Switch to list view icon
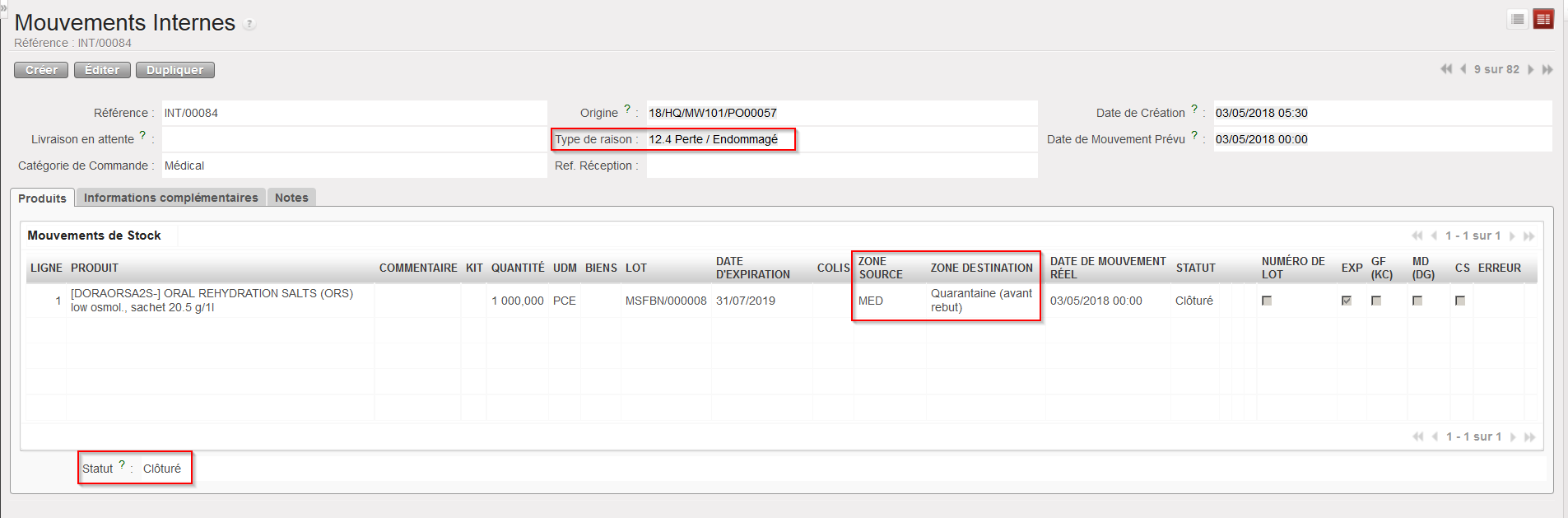This screenshot has height=518, width=1568. (1518, 19)
